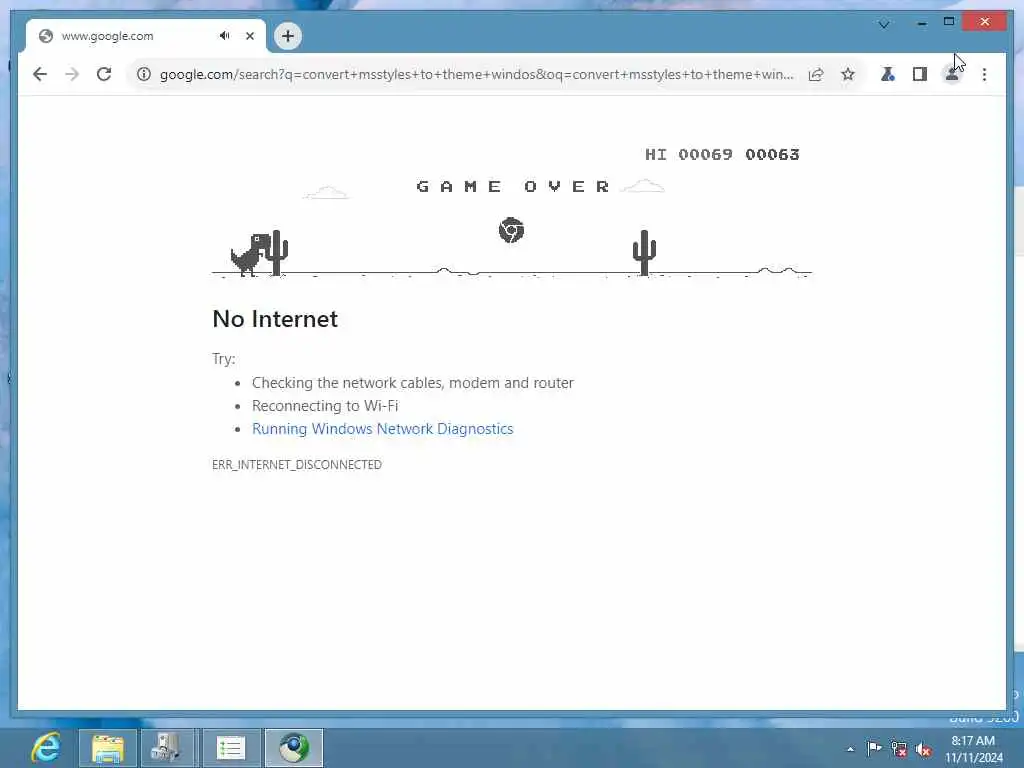Click 'Checking the network cables' suggestion
This screenshot has width=1024, height=768.
coord(413,383)
